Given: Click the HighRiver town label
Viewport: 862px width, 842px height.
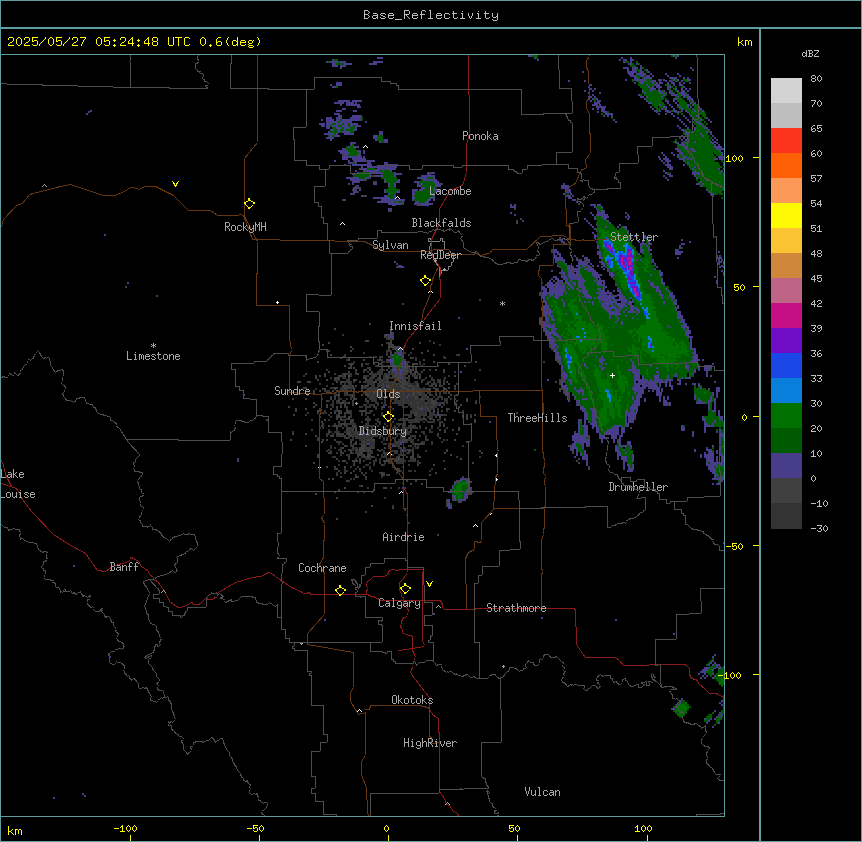Looking at the screenshot, I should pyautogui.click(x=430, y=743).
